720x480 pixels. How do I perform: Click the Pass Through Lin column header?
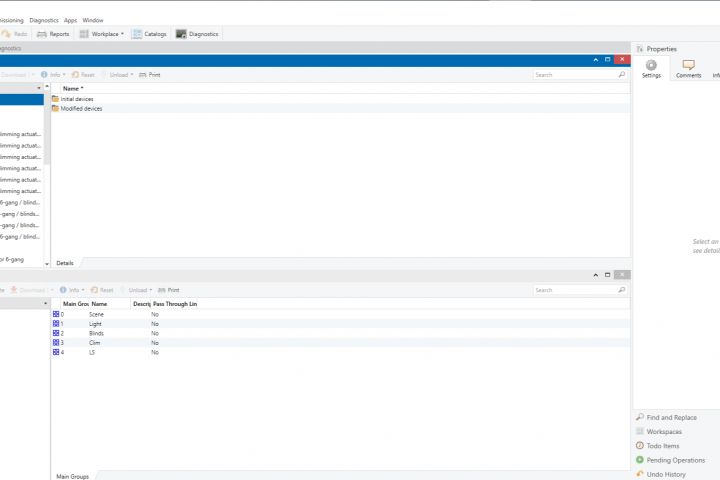pos(175,304)
